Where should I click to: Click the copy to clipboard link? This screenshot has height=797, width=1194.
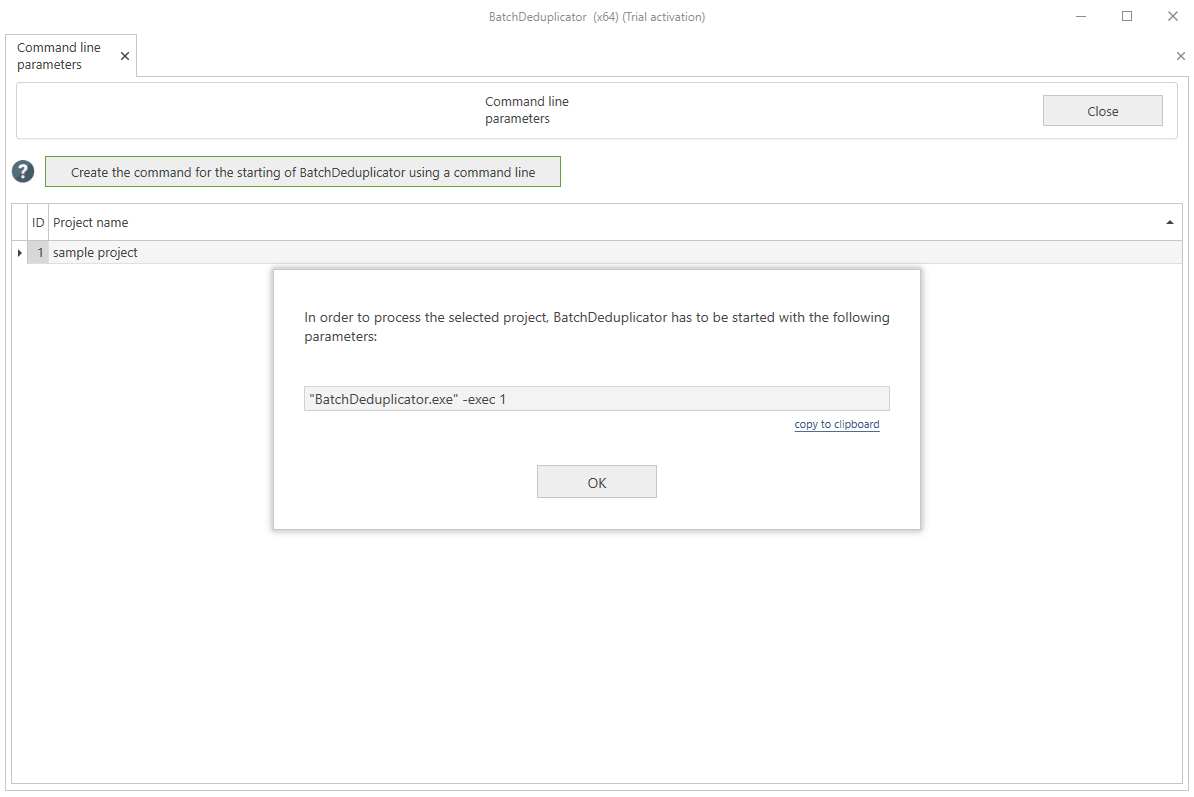pos(837,425)
